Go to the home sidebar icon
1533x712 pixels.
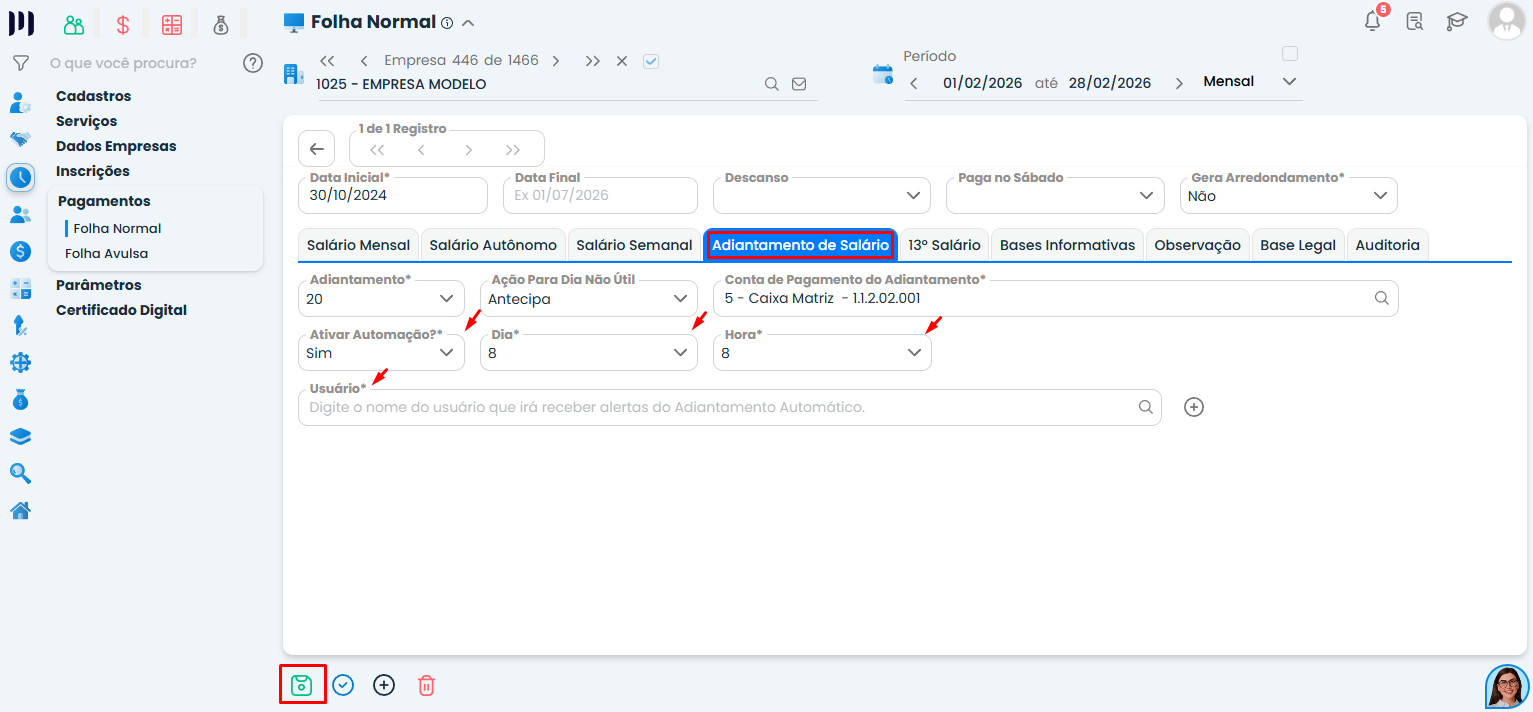tap(20, 510)
